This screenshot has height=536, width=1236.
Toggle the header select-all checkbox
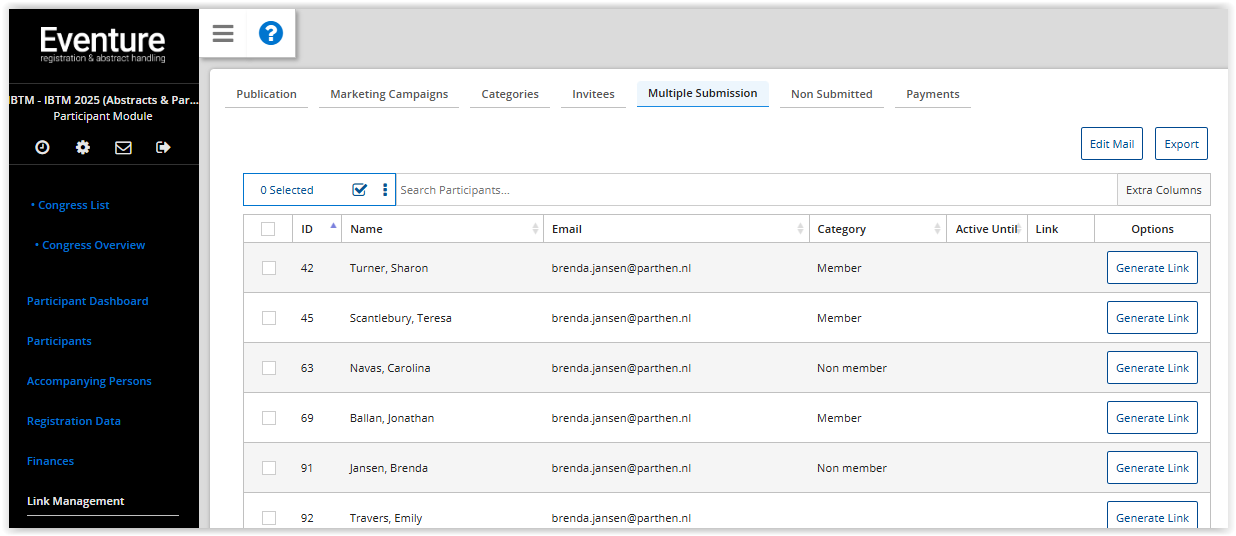268,229
